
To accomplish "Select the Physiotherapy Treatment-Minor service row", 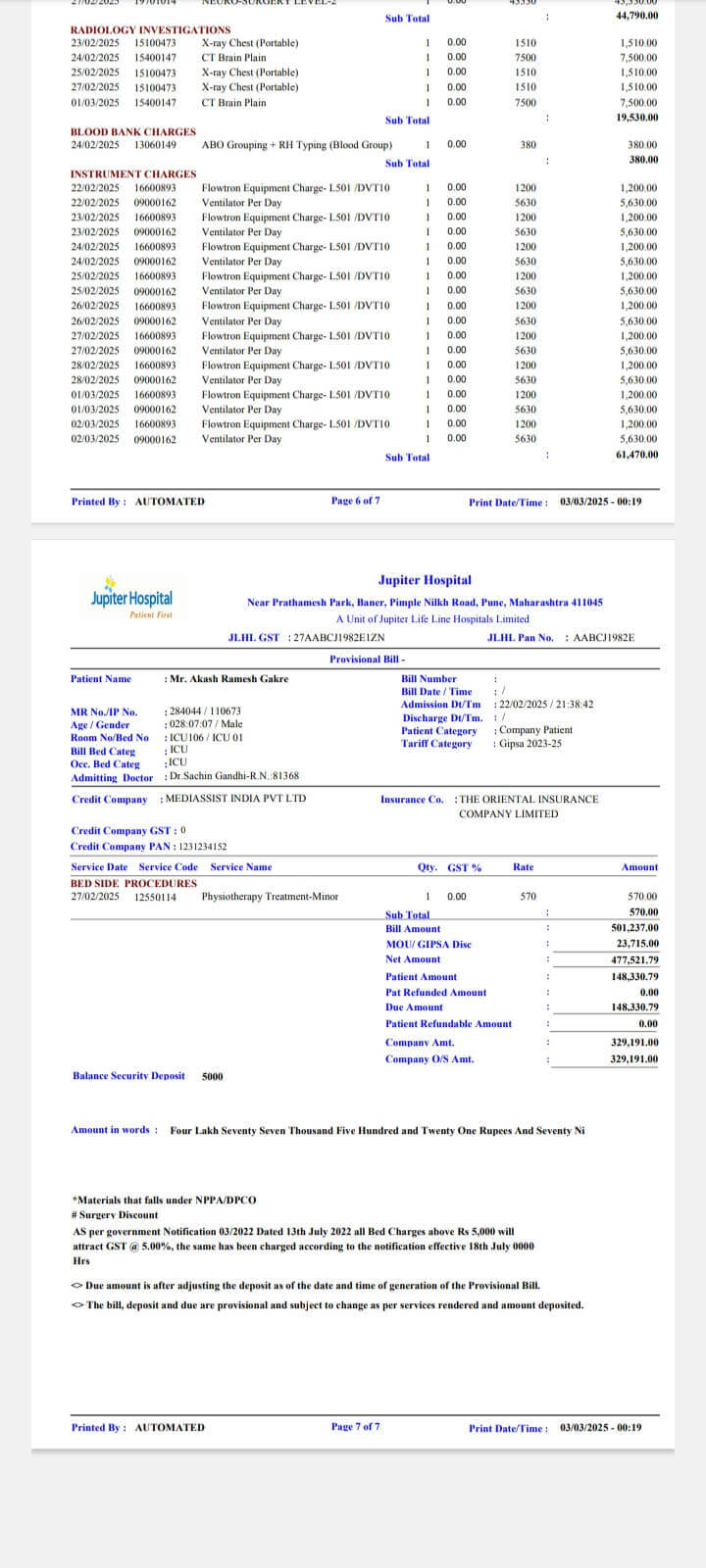I will pos(270,897).
